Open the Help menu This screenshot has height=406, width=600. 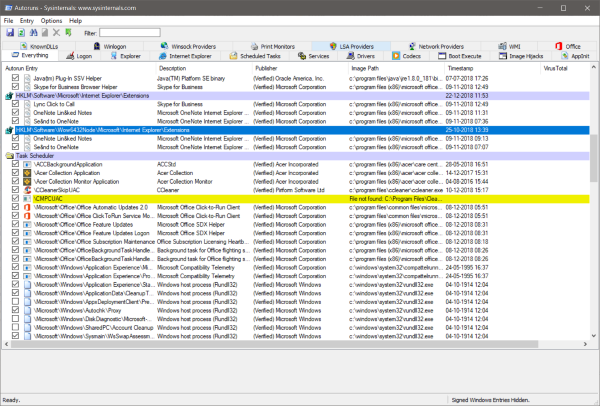coord(75,21)
